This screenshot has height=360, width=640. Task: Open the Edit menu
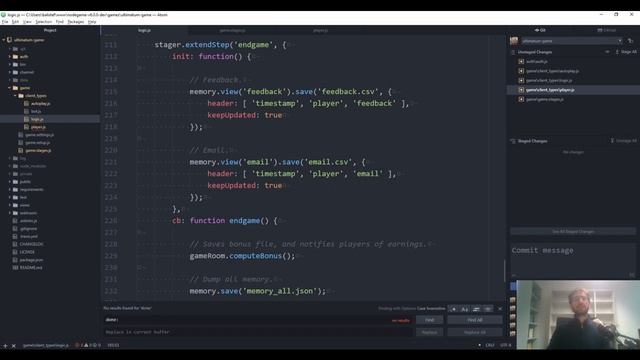tap(16, 22)
